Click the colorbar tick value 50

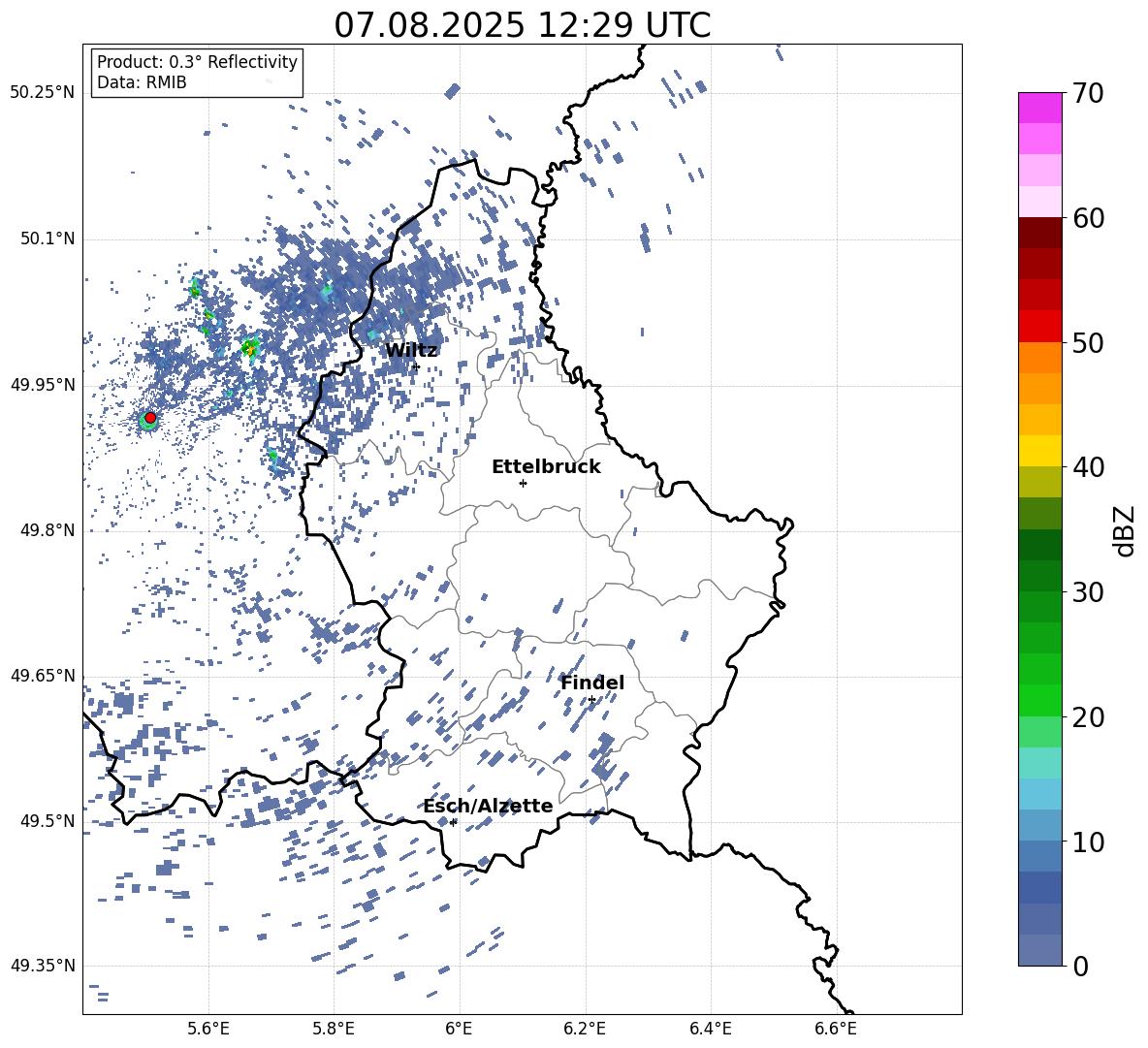1089,342
